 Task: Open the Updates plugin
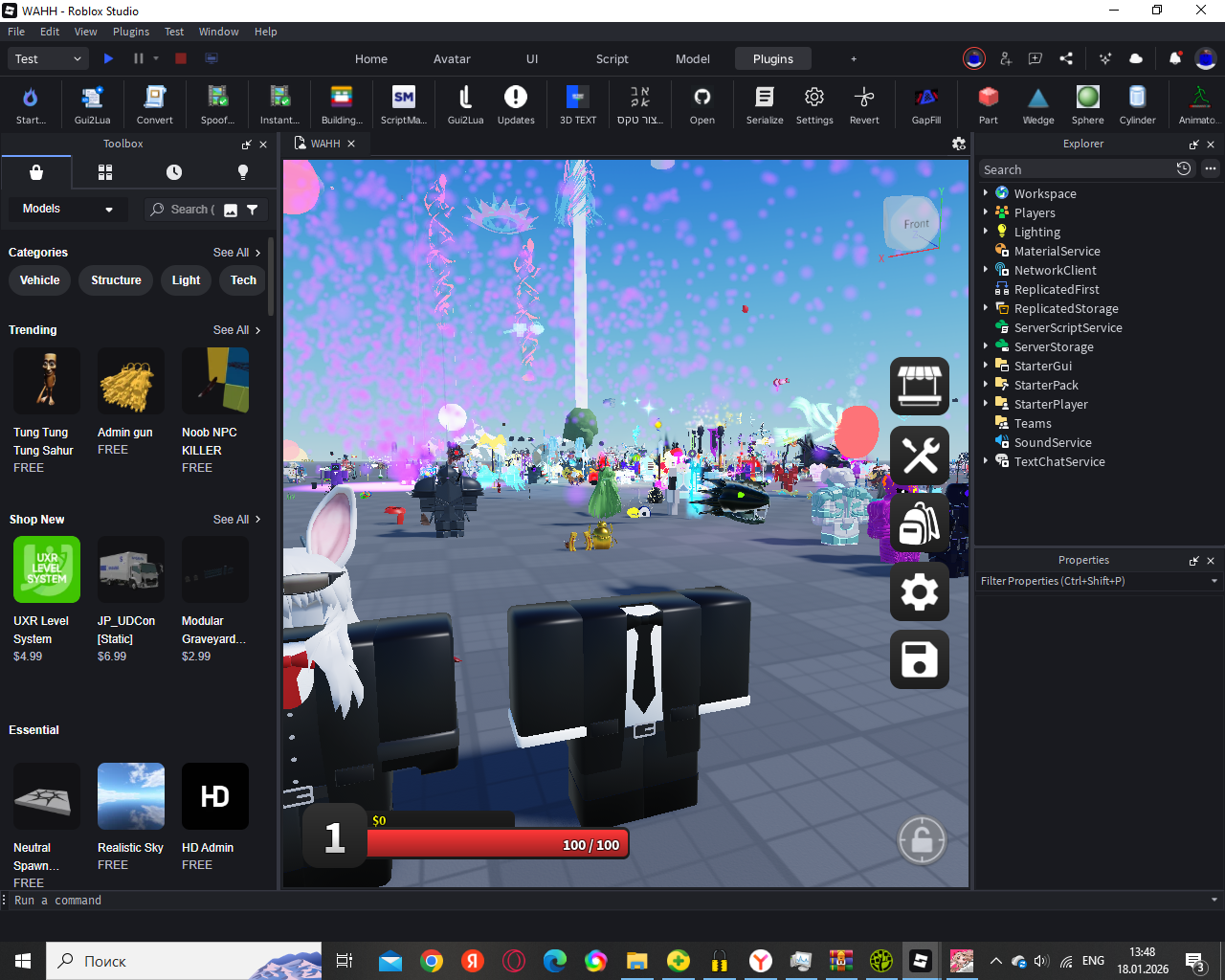(516, 104)
